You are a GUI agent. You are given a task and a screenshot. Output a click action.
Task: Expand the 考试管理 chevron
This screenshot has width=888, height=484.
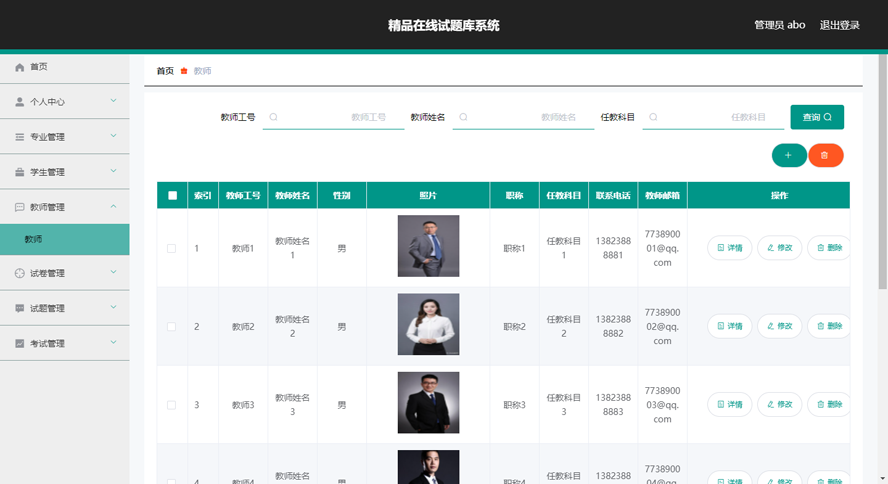tap(113, 342)
